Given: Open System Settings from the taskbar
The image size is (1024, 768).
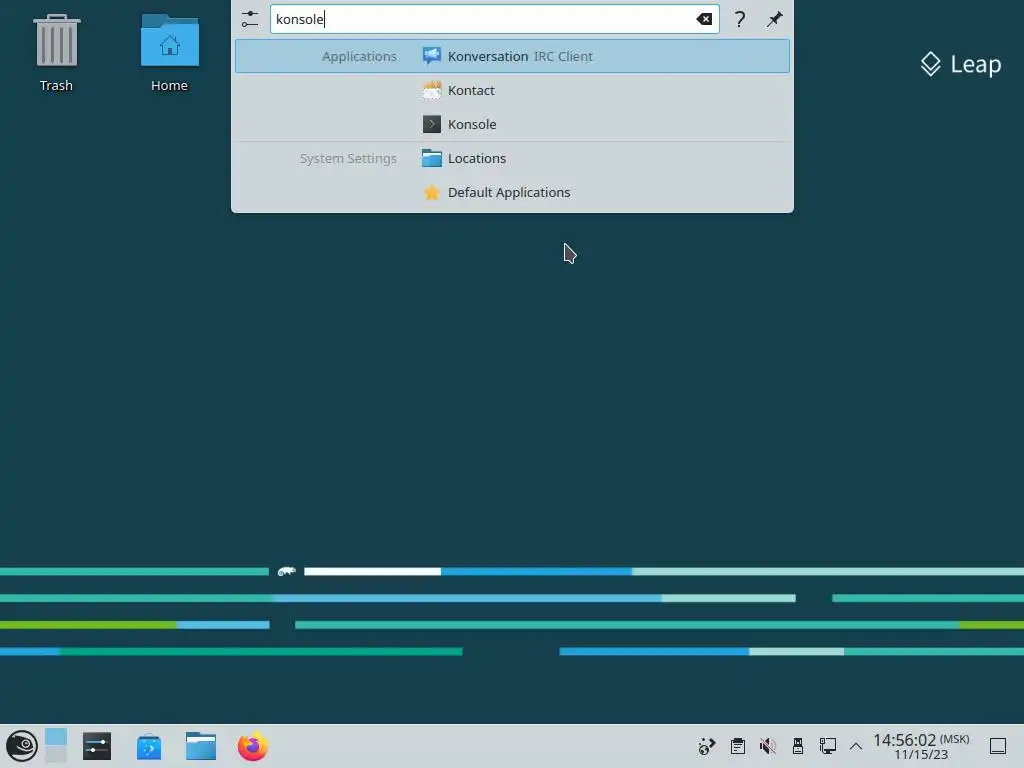Looking at the screenshot, I should pos(97,746).
